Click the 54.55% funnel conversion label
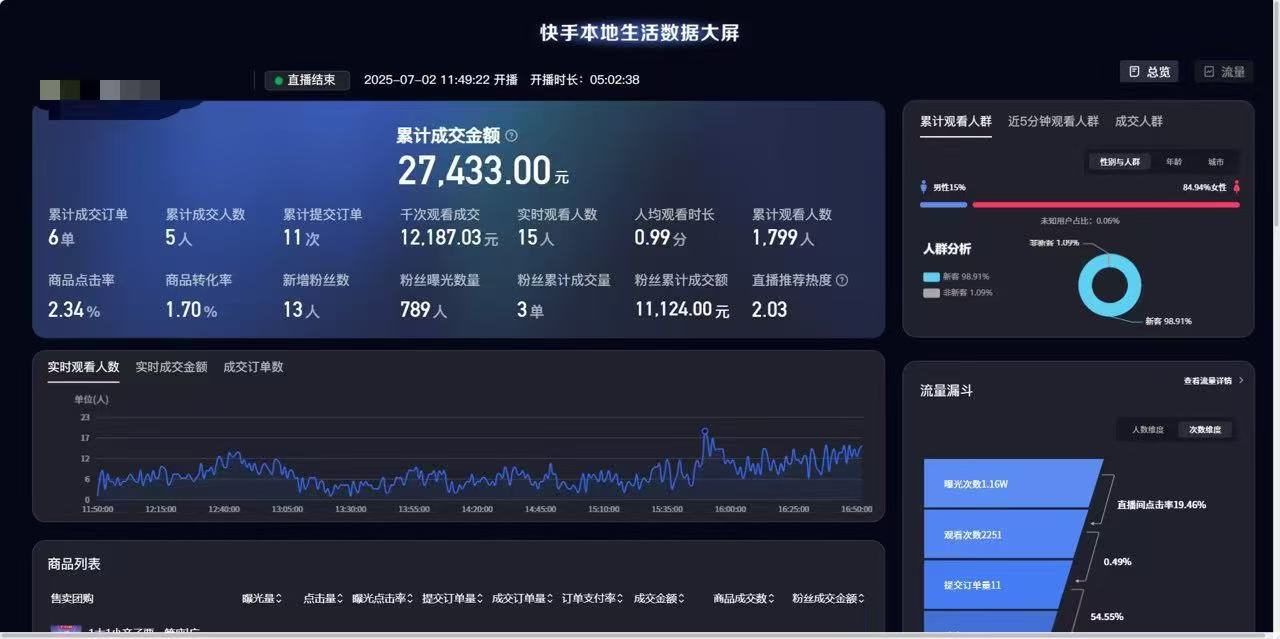Viewport: 1280px width, 639px height. click(1105, 617)
